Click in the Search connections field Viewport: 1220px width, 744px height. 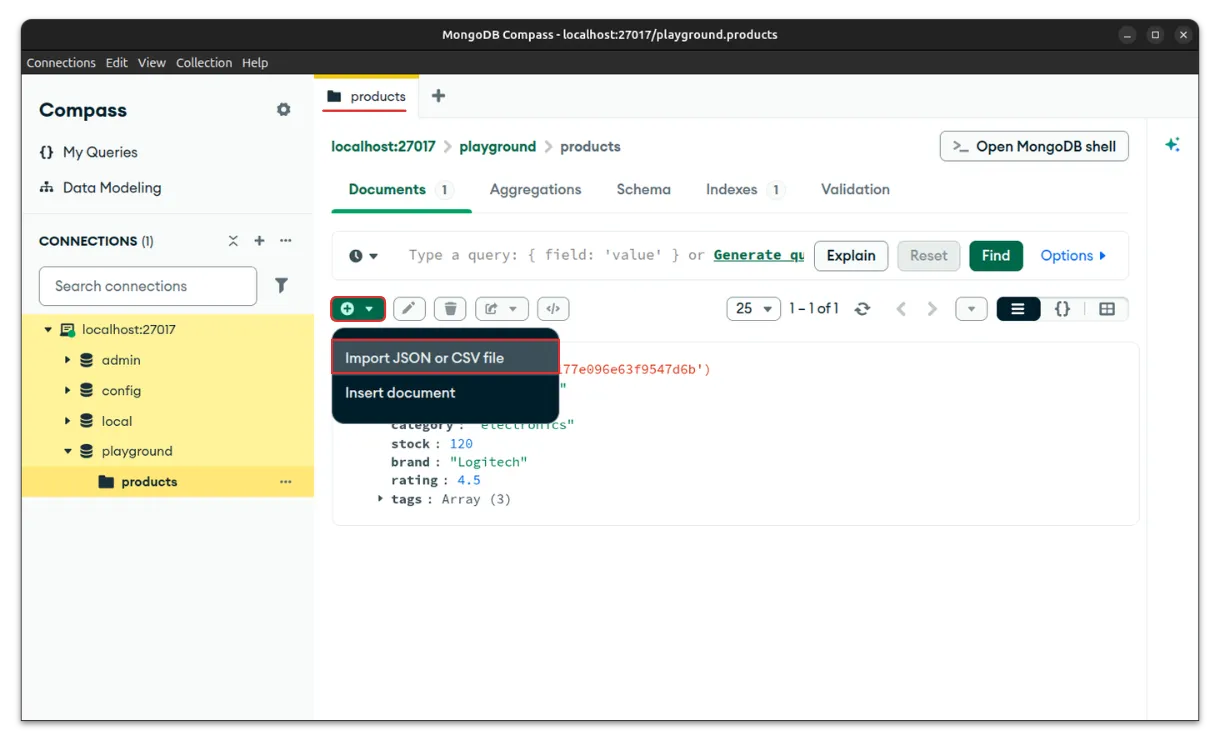point(148,286)
